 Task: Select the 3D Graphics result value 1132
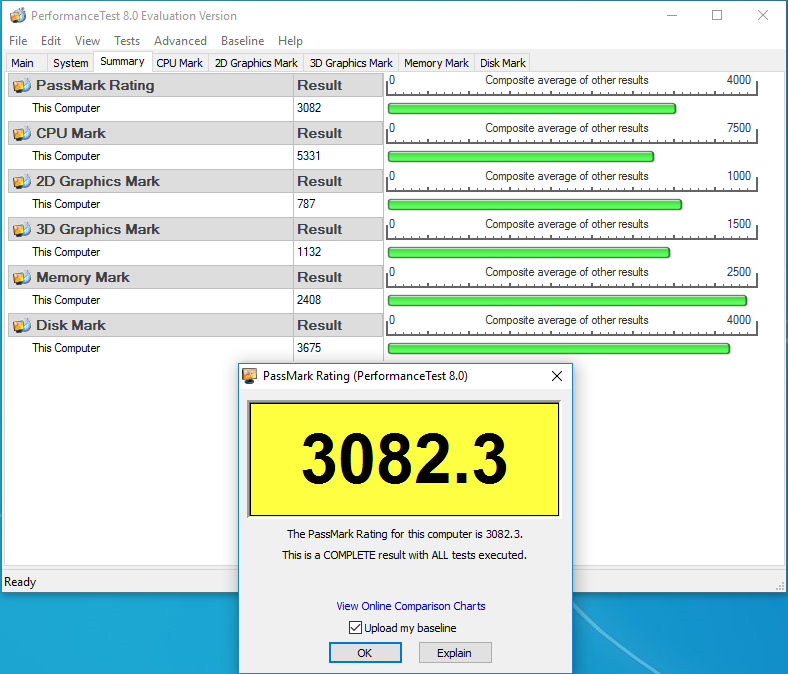tap(309, 252)
